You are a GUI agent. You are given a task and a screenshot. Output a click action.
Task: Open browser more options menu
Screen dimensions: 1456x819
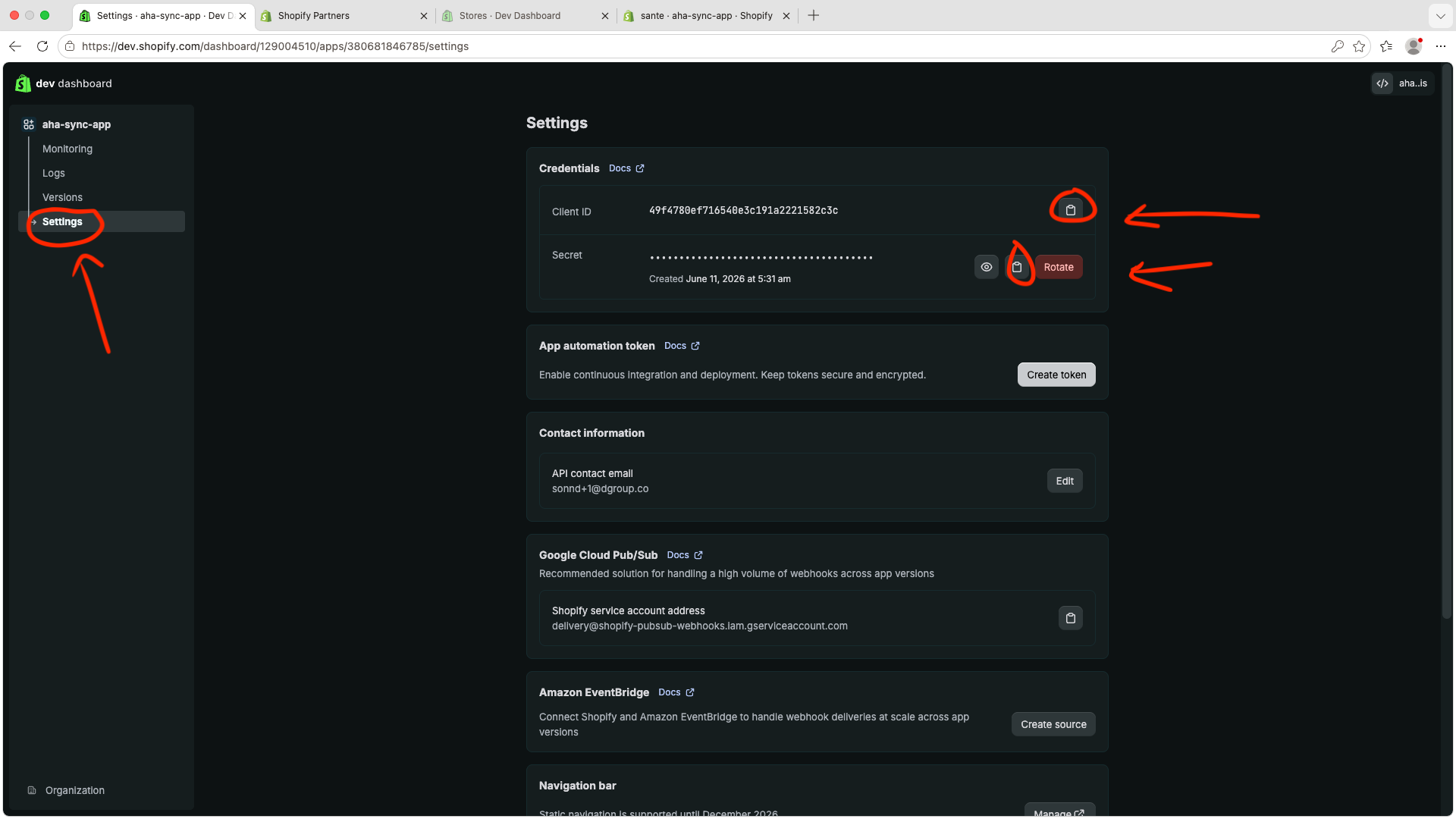coord(1441,46)
